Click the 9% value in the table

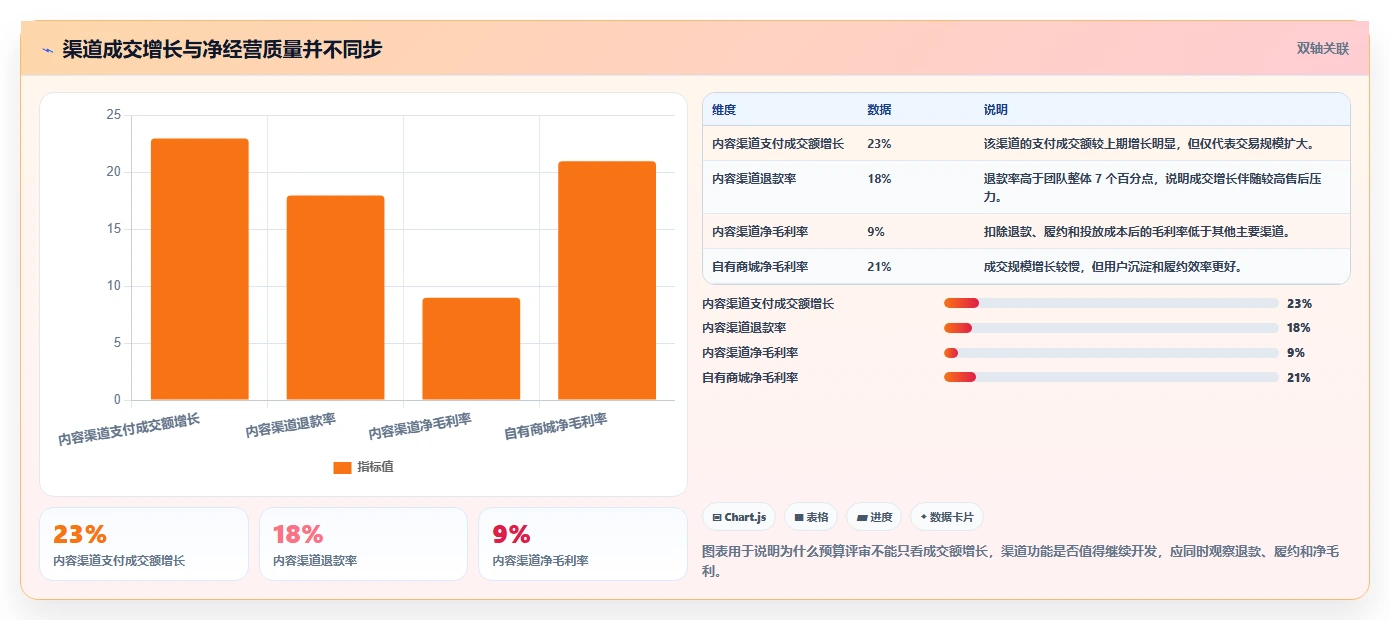876,232
